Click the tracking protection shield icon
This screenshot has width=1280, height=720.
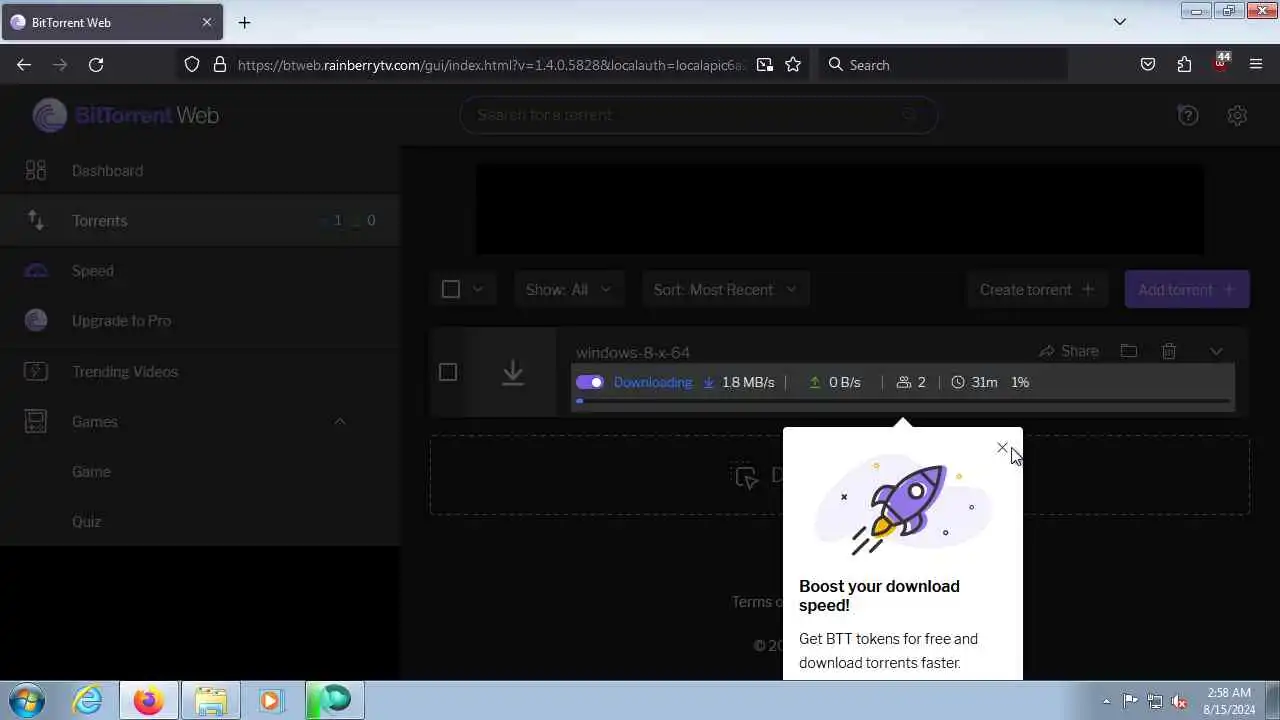pos(192,64)
